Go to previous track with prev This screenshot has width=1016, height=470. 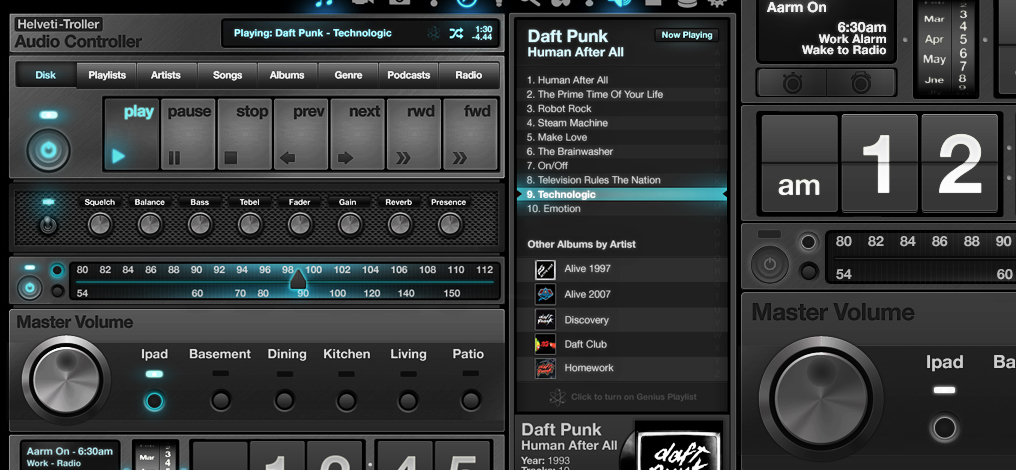(301, 134)
